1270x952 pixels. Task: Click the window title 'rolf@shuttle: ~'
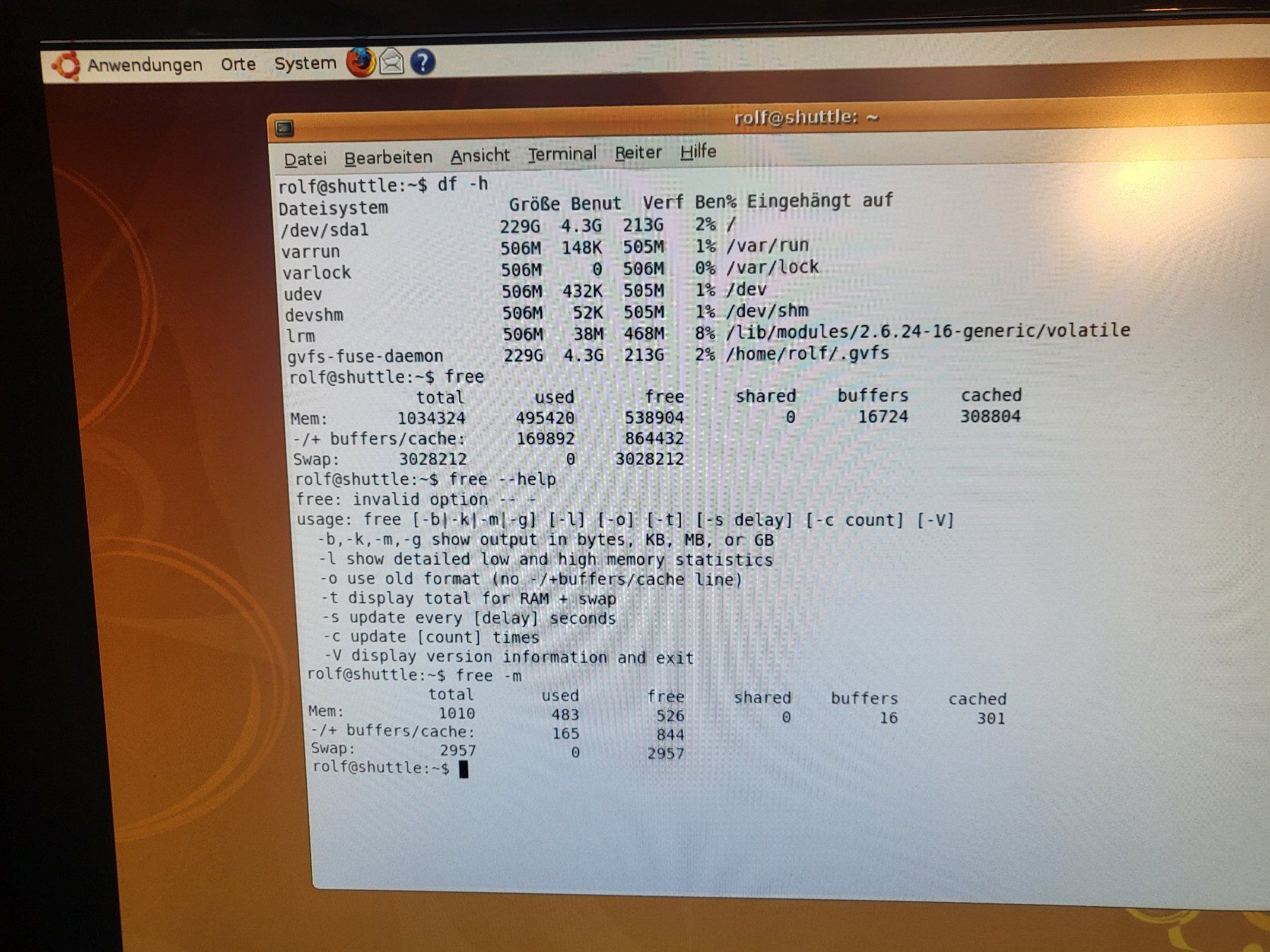coord(806,117)
